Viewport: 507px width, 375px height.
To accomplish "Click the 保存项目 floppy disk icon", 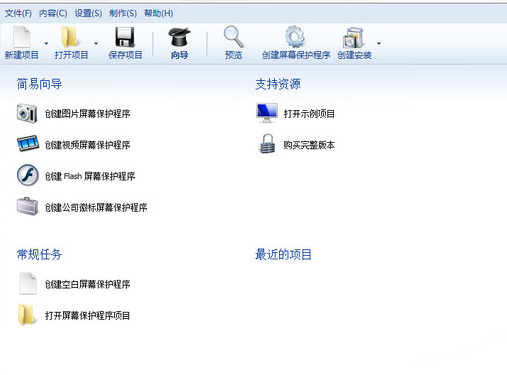I will pos(125,37).
